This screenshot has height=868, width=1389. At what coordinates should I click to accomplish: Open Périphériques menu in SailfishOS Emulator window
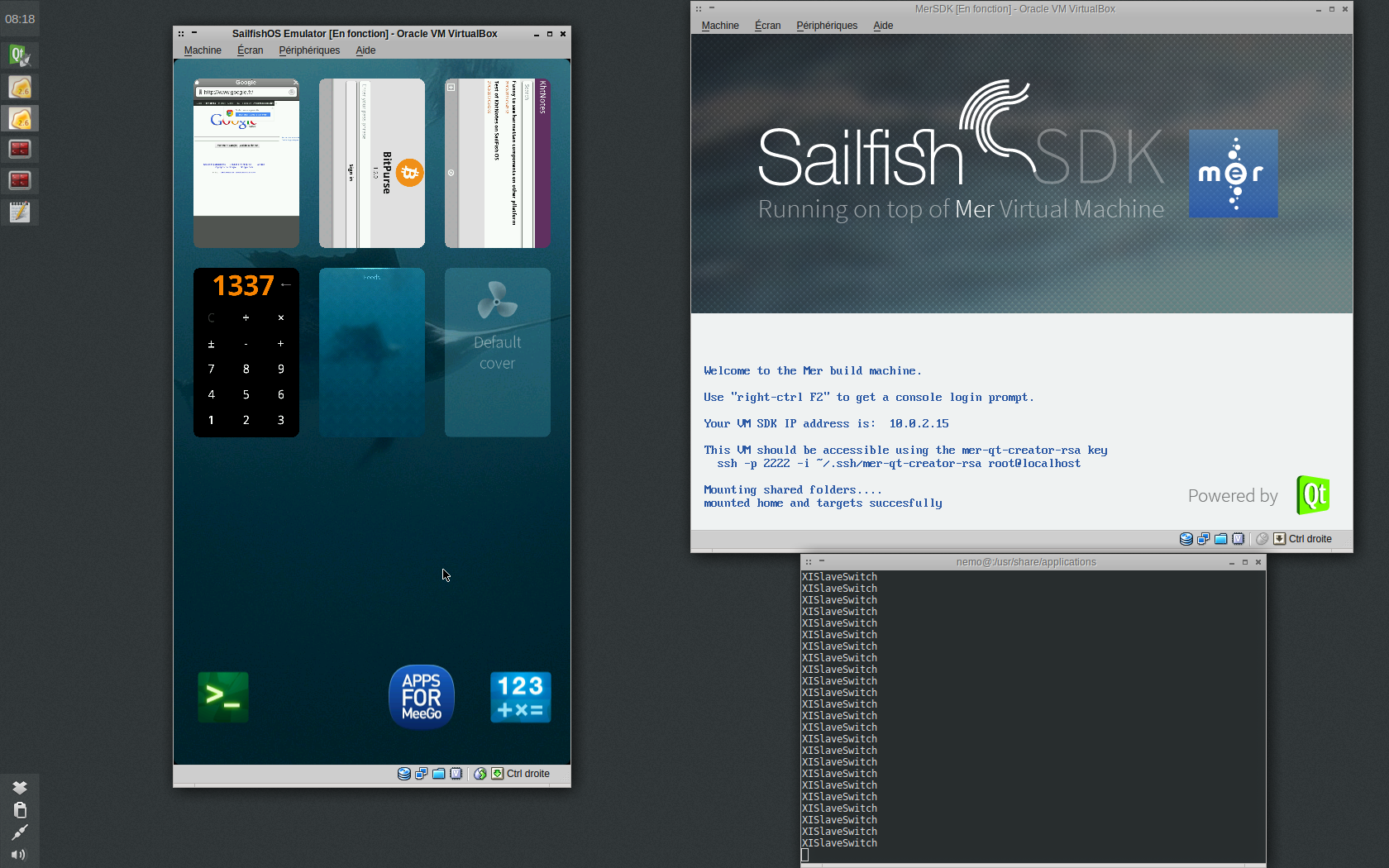309,50
